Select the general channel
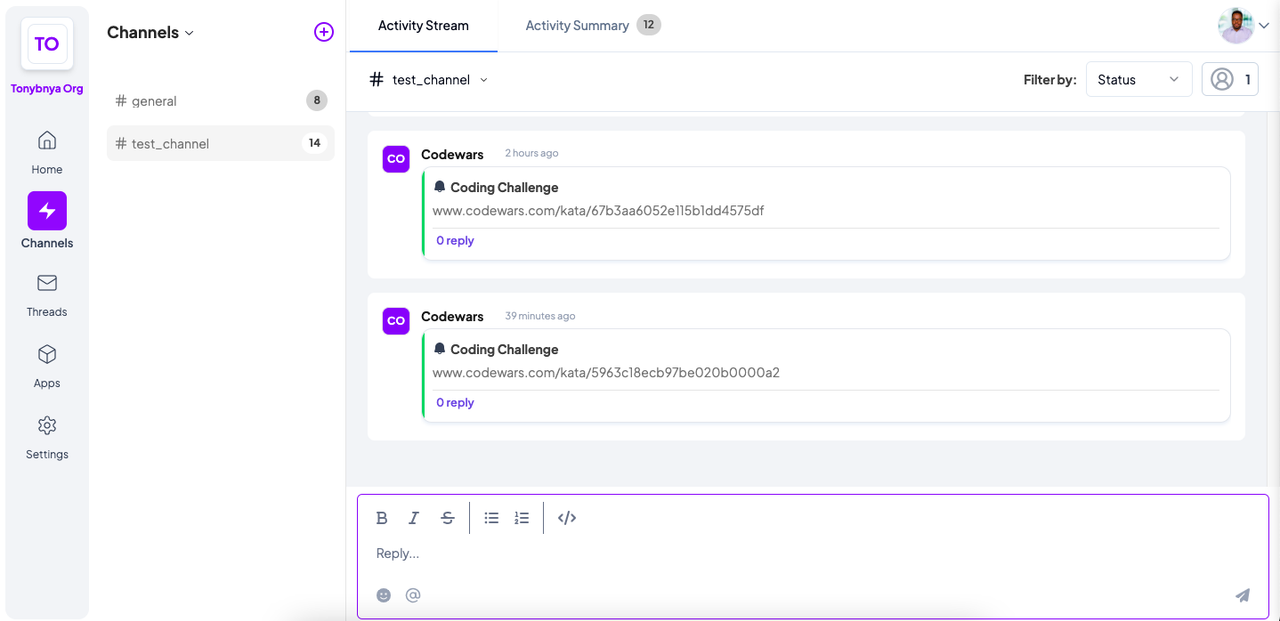Image resolution: width=1280 pixels, height=621 pixels. click(x=220, y=100)
